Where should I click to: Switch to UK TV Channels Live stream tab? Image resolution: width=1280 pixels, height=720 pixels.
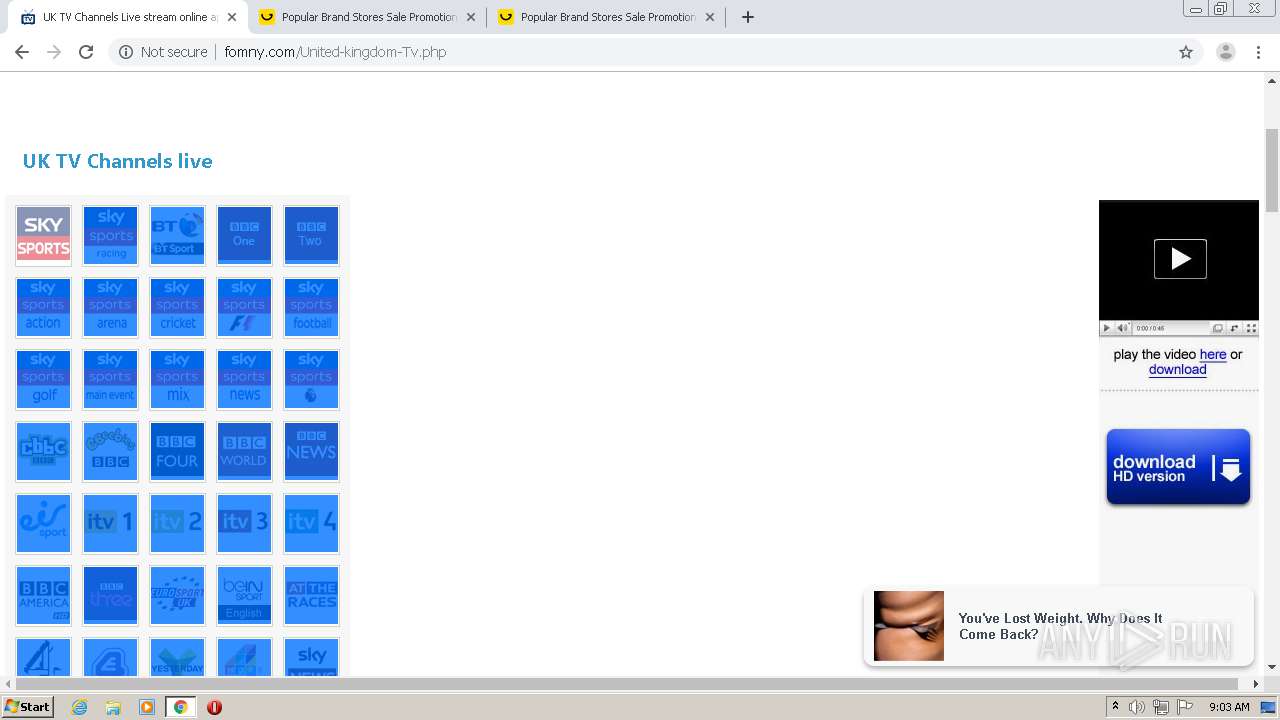[128, 17]
